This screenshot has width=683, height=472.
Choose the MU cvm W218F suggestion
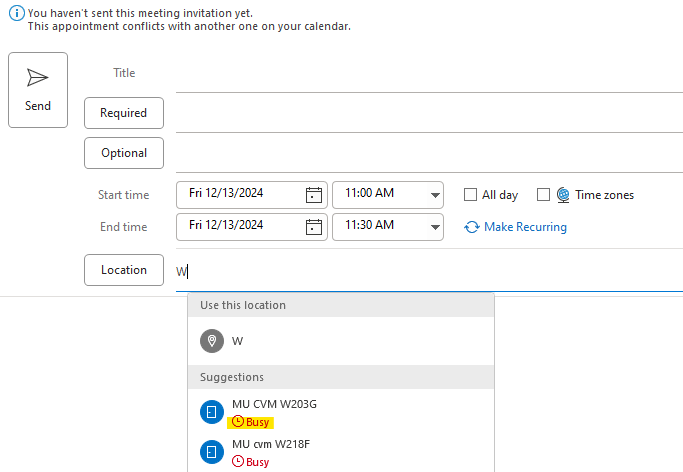coord(341,453)
